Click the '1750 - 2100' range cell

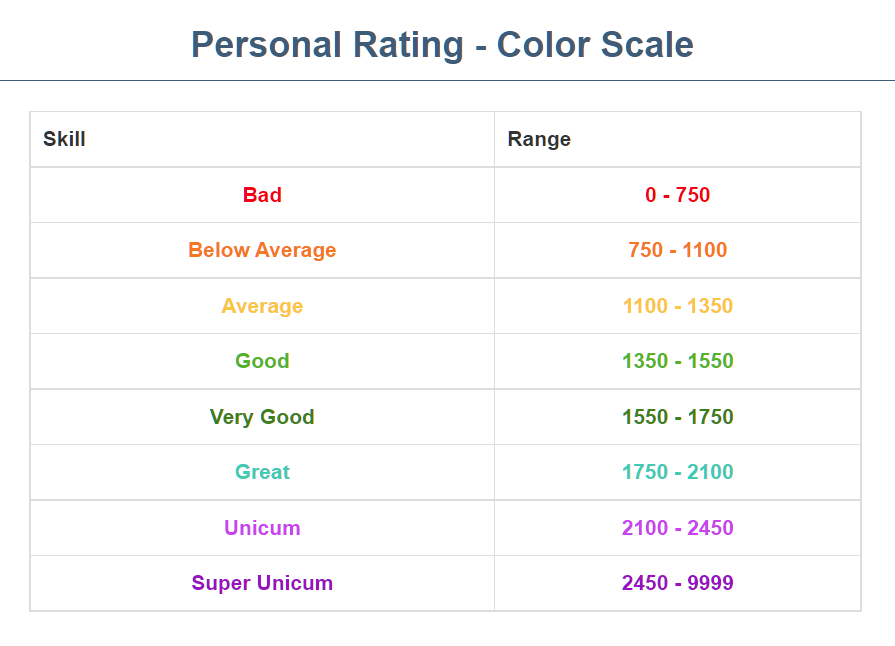pyautogui.click(x=677, y=472)
